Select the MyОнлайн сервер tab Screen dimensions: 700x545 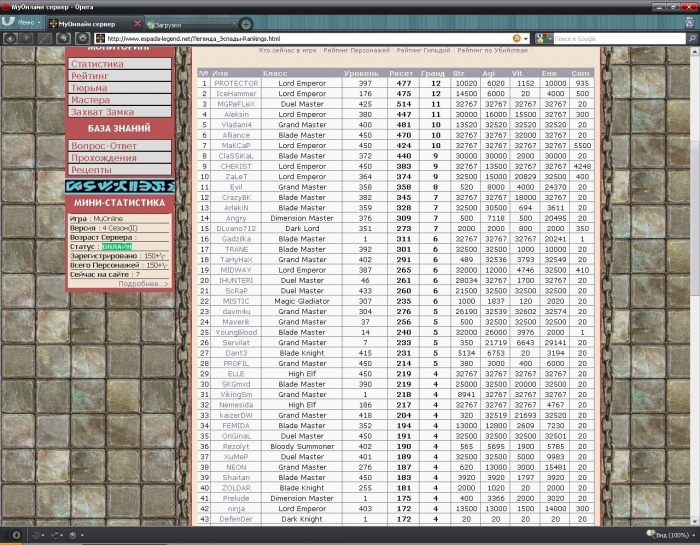(x=90, y=22)
